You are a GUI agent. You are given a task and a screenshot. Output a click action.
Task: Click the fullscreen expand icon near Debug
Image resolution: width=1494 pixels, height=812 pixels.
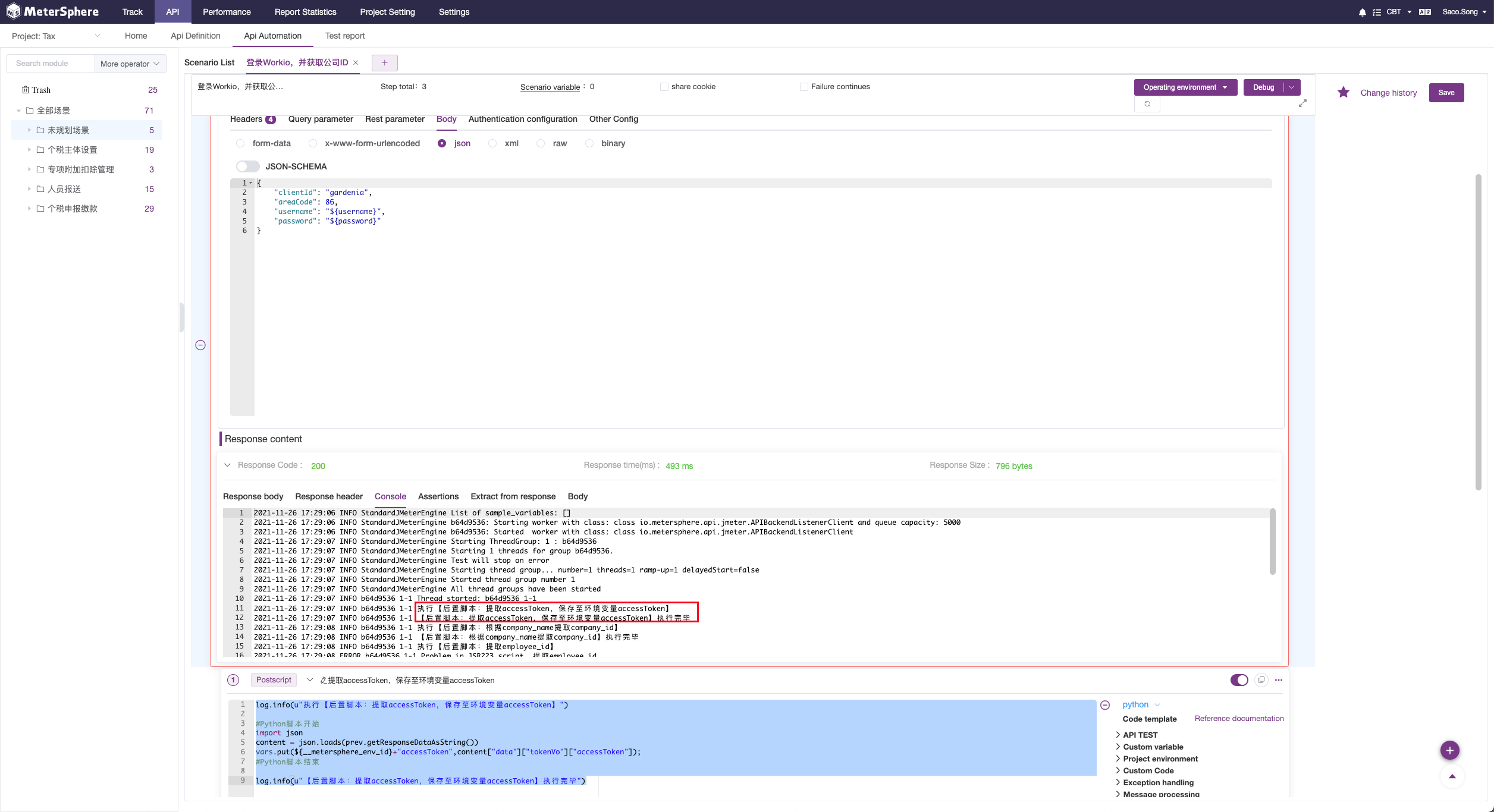pos(1302,103)
